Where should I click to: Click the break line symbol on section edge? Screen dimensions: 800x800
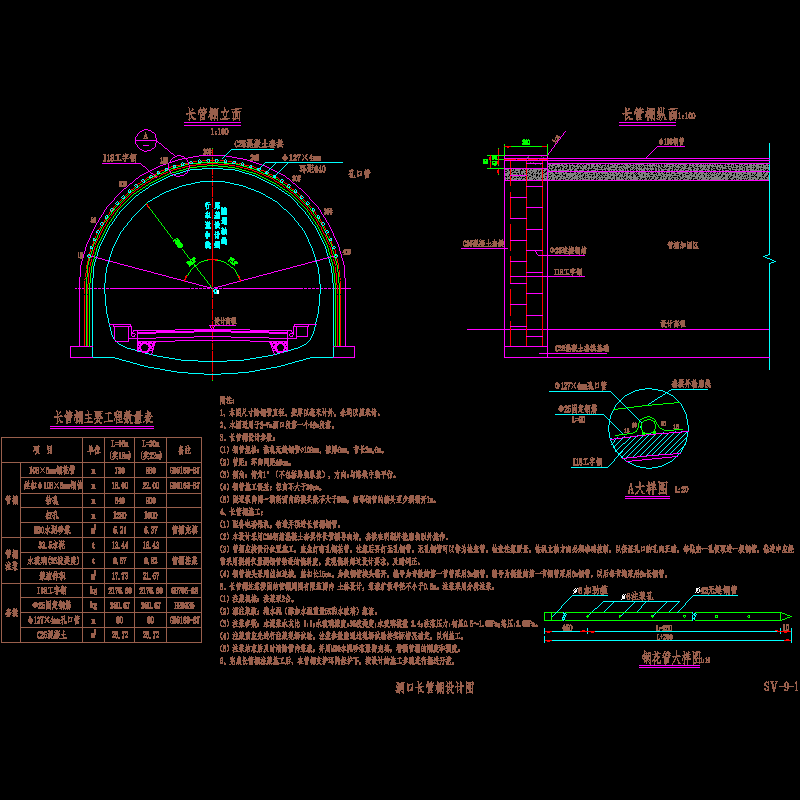768,260
